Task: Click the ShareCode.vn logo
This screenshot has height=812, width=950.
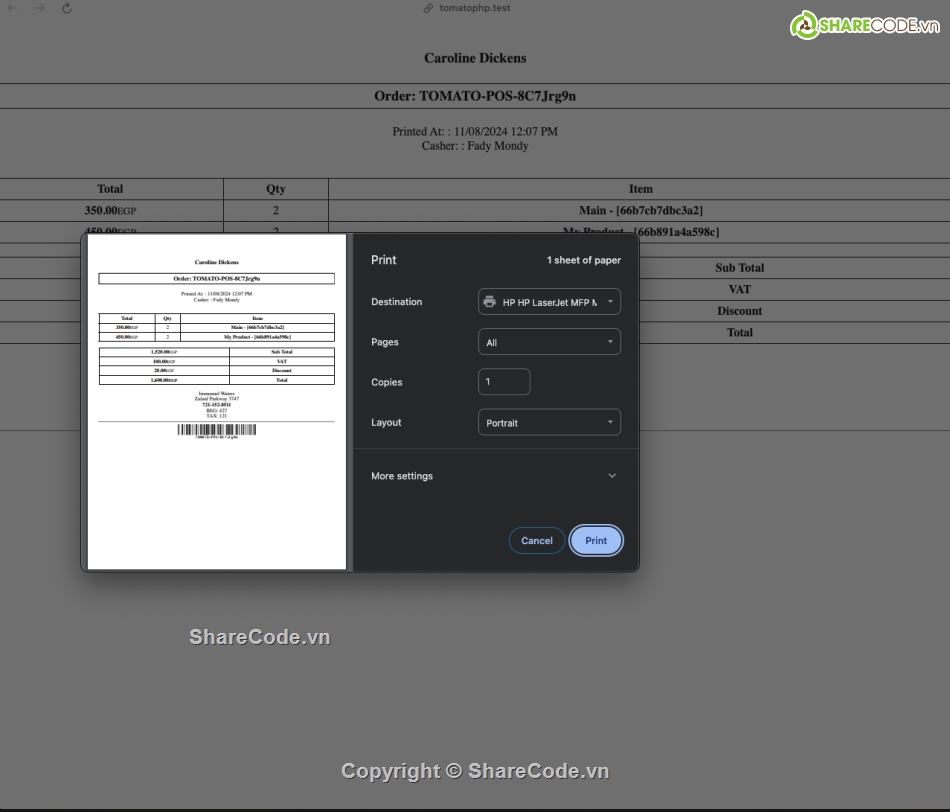Action: 866,24
